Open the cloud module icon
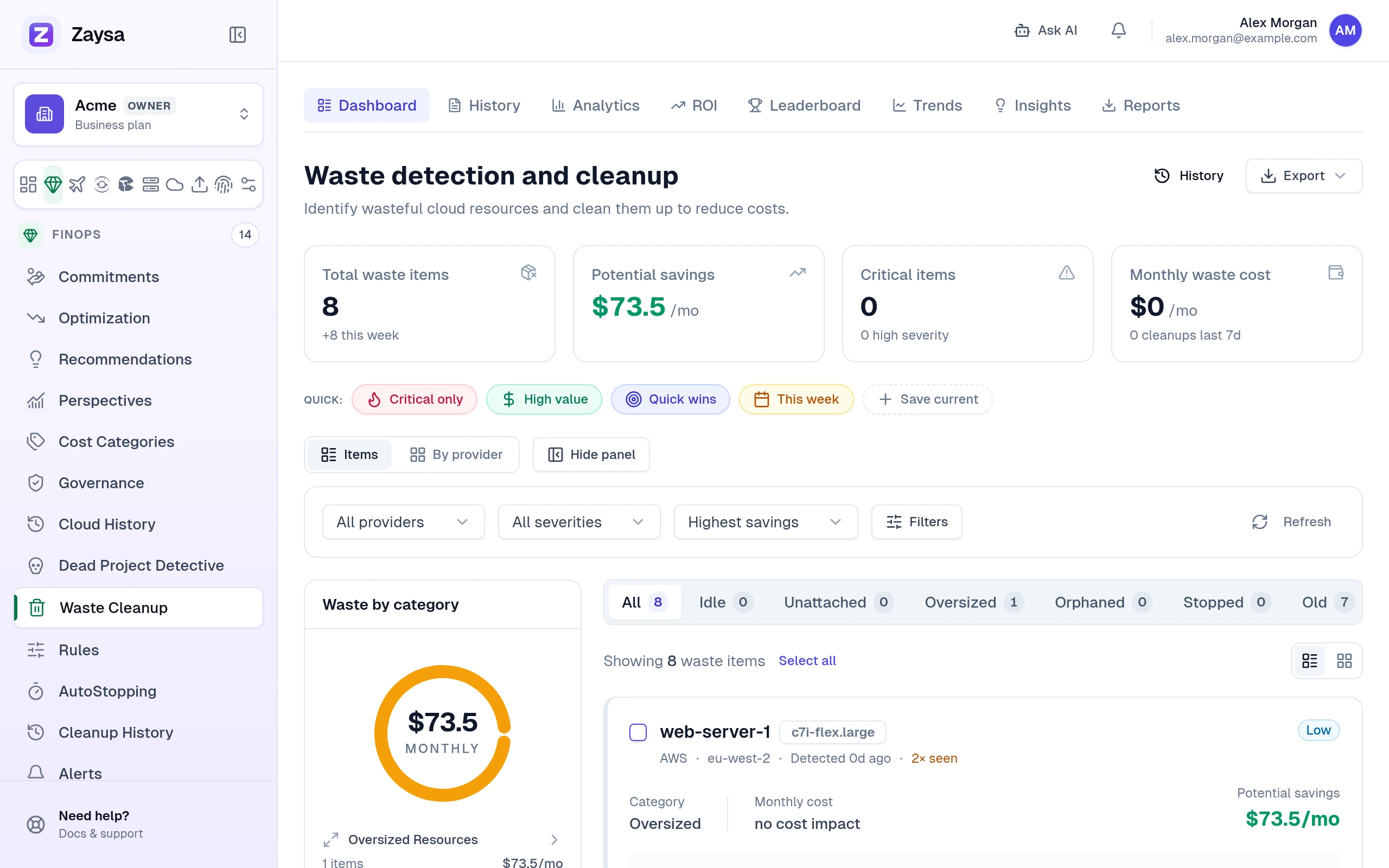Image resolution: width=1389 pixels, height=868 pixels. tap(175, 184)
